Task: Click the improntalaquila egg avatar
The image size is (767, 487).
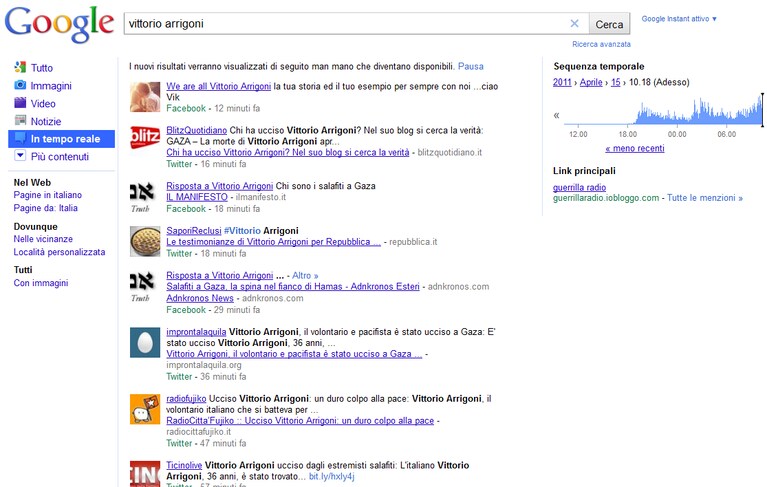Action: coord(145,342)
